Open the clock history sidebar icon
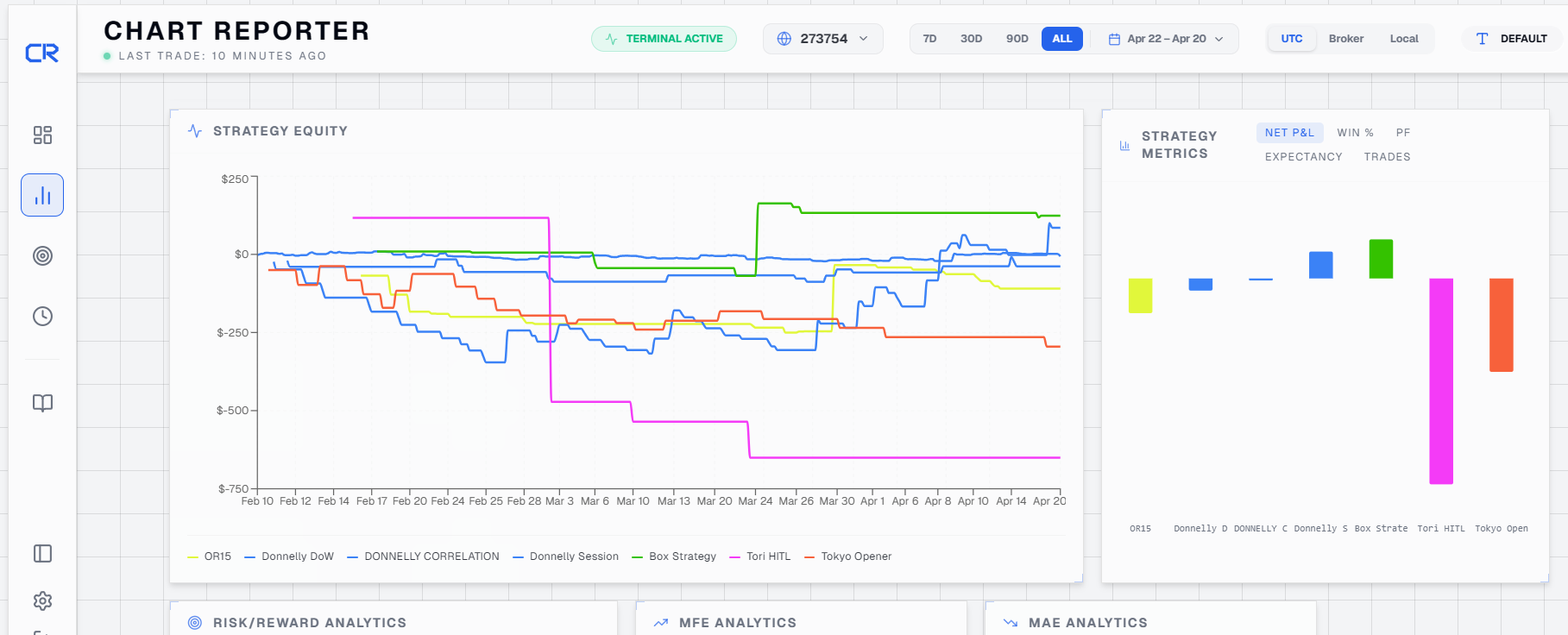 [42, 316]
